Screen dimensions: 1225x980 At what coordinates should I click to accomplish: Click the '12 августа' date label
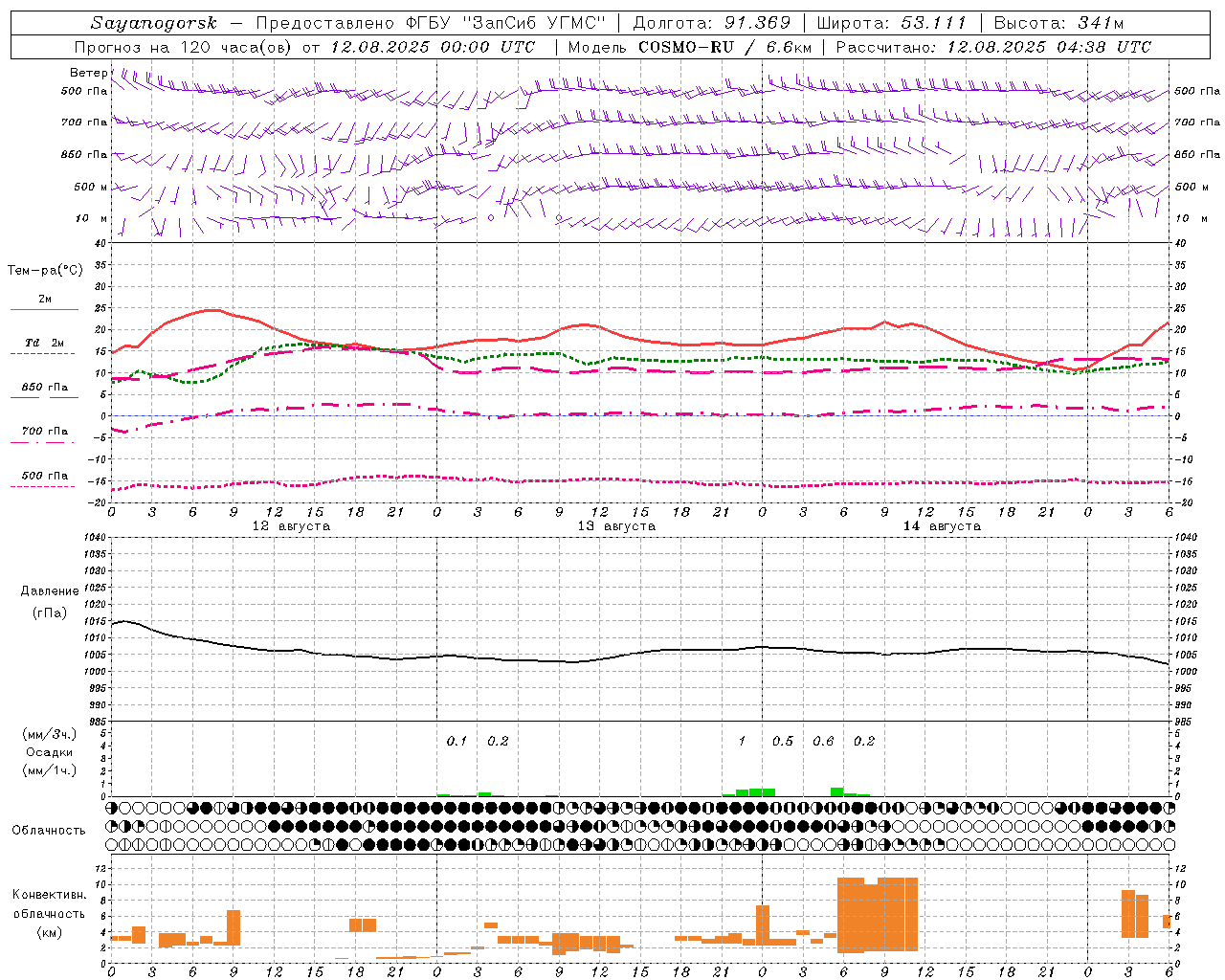pos(291,526)
